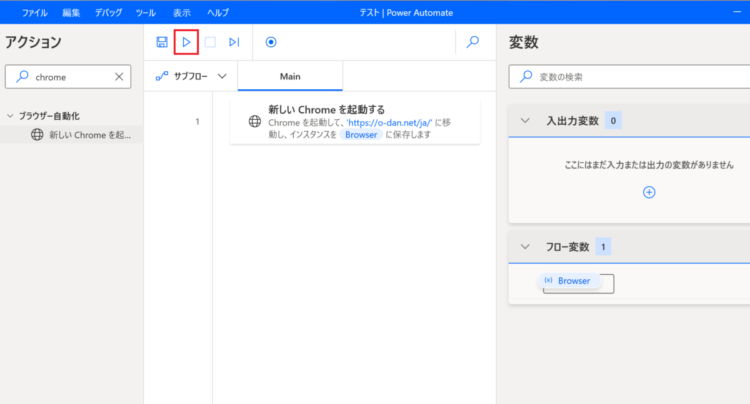Image resolution: width=750 pixels, height=404 pixels.
Task: Click the 入出力変数 count badge 0
Action: pyautogui.click(x=613, y=120)
